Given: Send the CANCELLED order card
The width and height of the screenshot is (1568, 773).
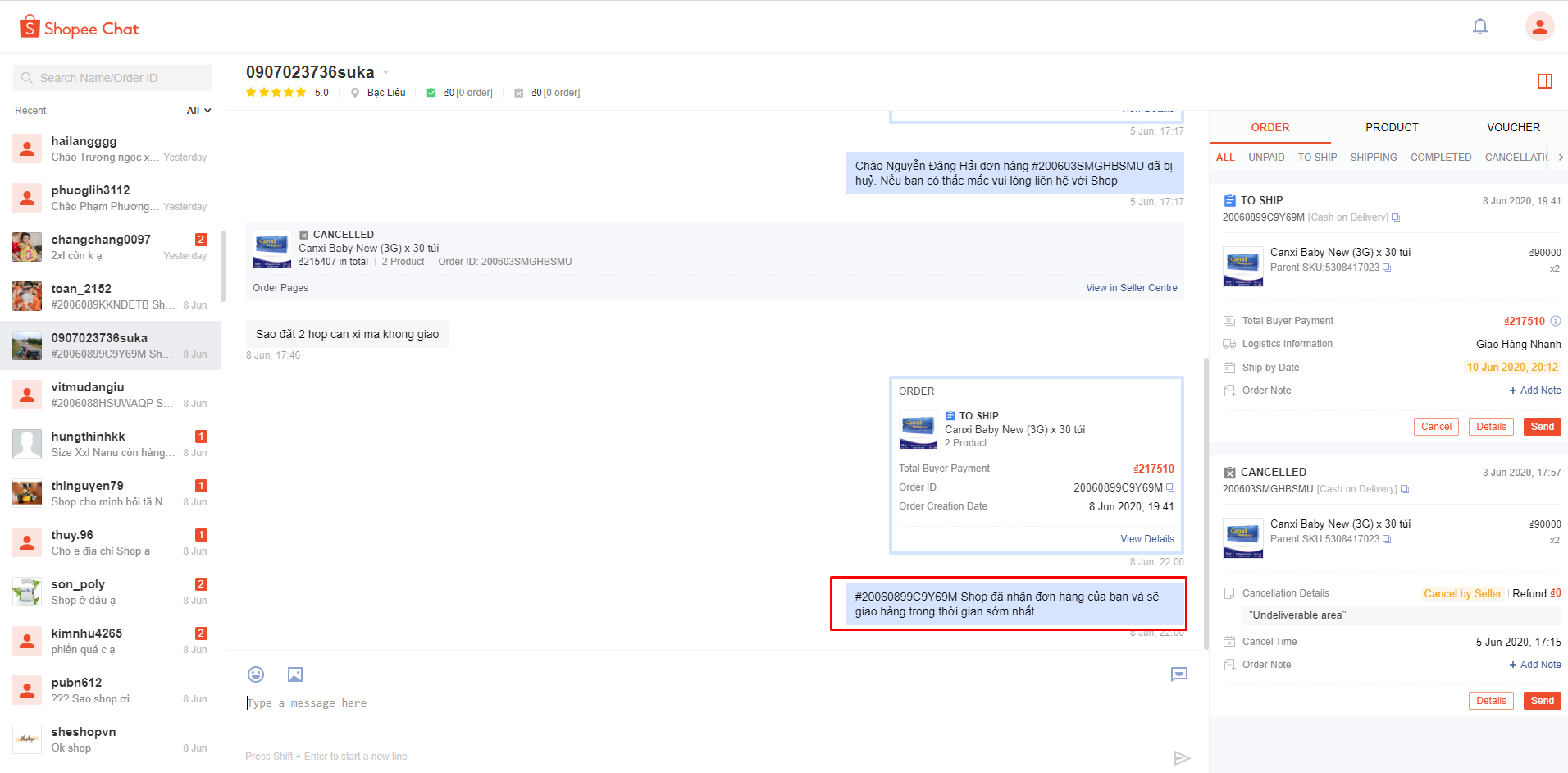Looking at the screenshot, I should [x=1542, y=701].
